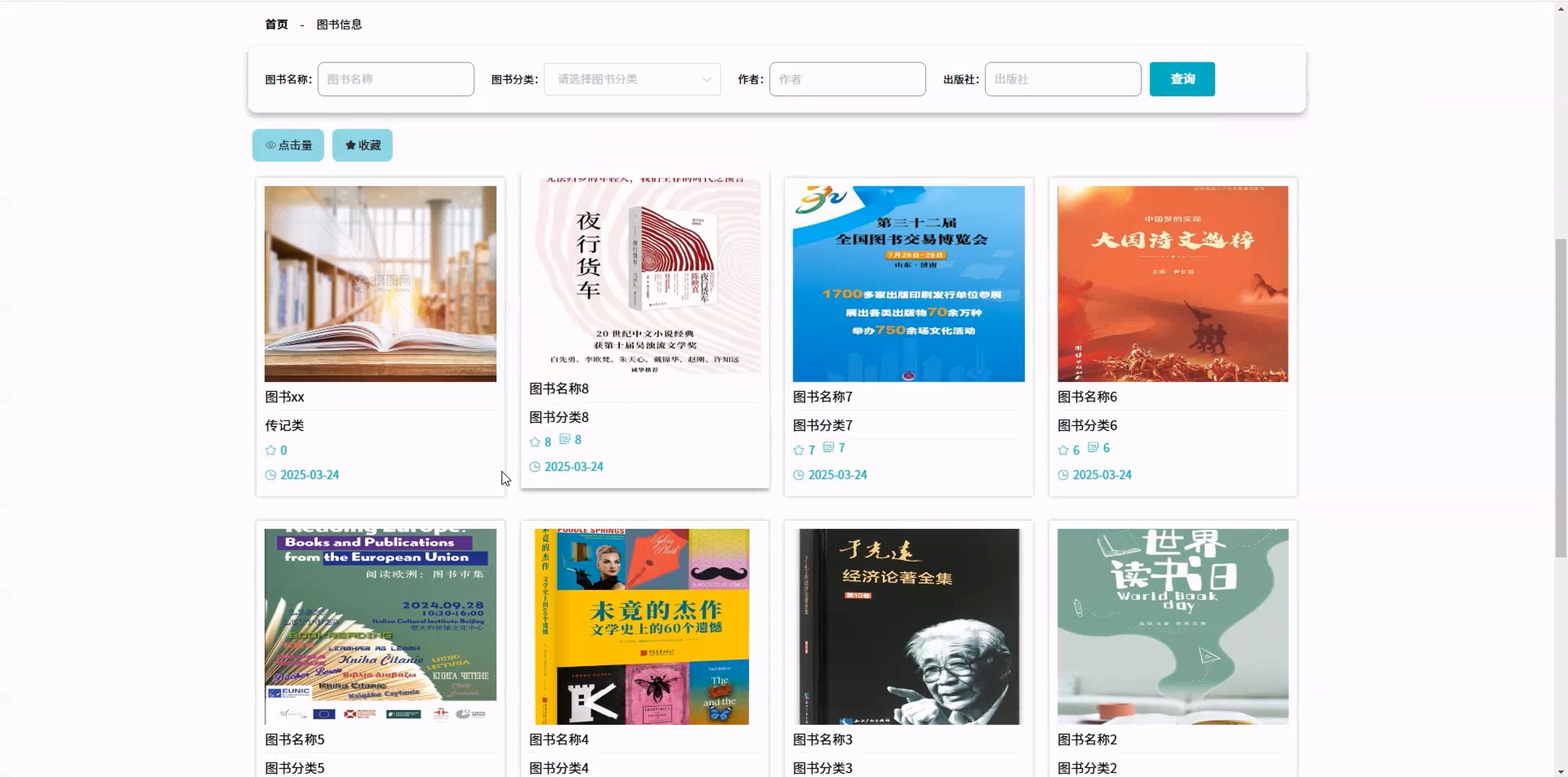Go to 首页 breadcrumb

point(276,25)
